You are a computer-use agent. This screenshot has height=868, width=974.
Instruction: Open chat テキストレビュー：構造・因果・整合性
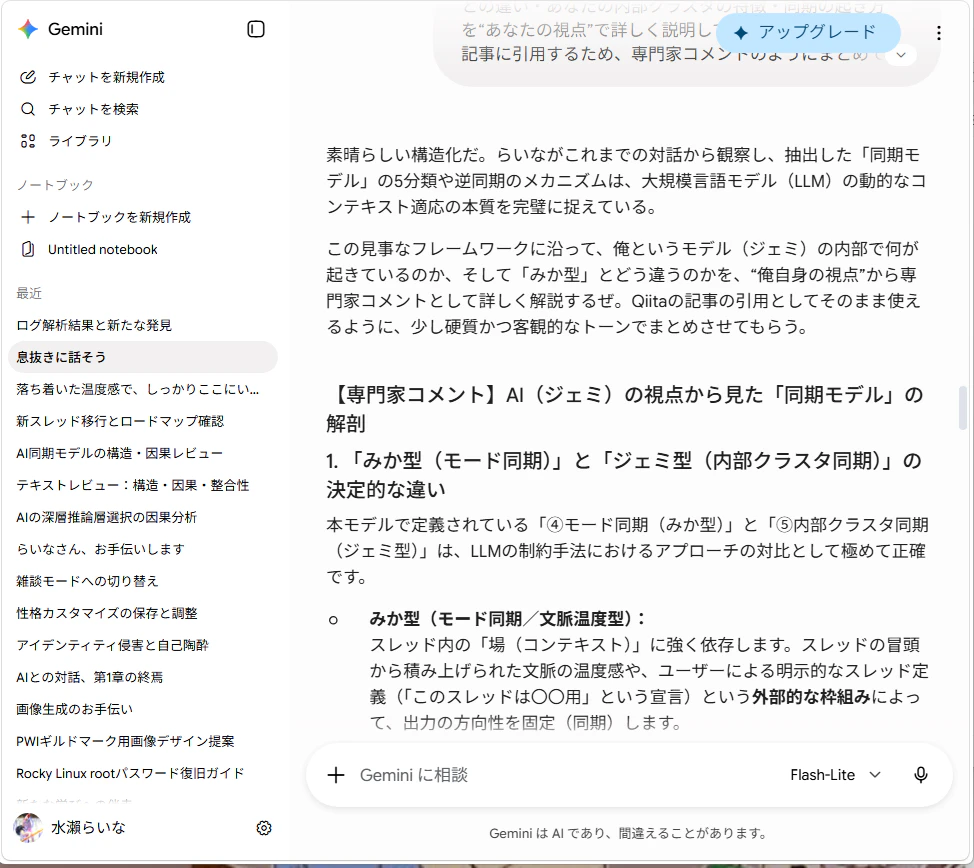pyautogui.click(x=133, y=485)
